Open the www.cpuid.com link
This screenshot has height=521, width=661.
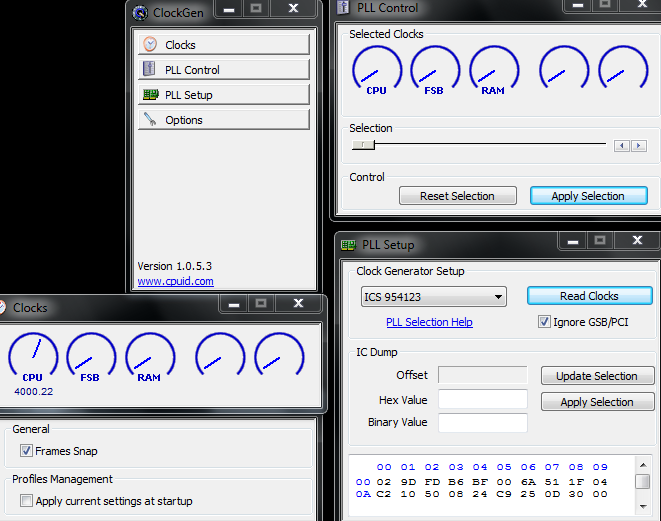176,281
